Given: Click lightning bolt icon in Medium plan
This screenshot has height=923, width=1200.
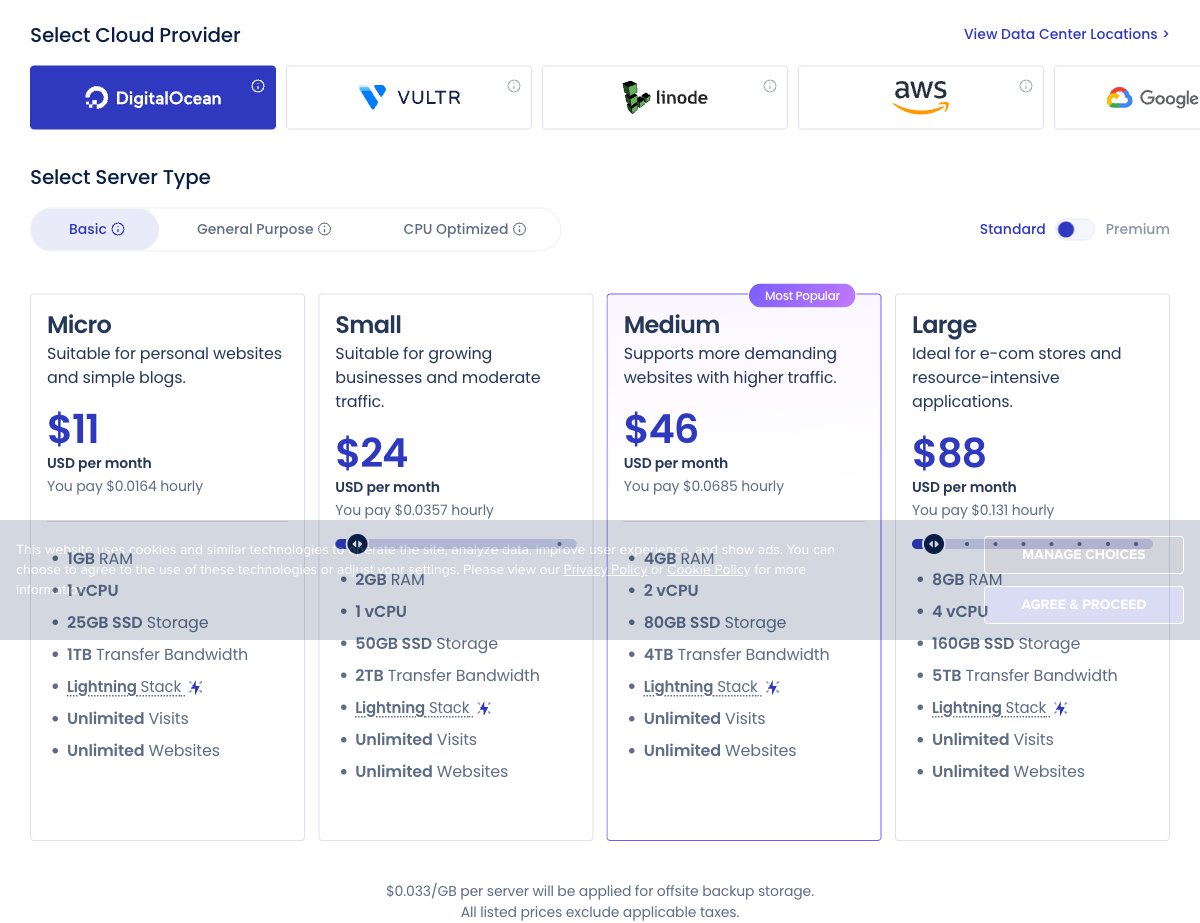Looking at the screenshot, I should [x=773, y=687].
